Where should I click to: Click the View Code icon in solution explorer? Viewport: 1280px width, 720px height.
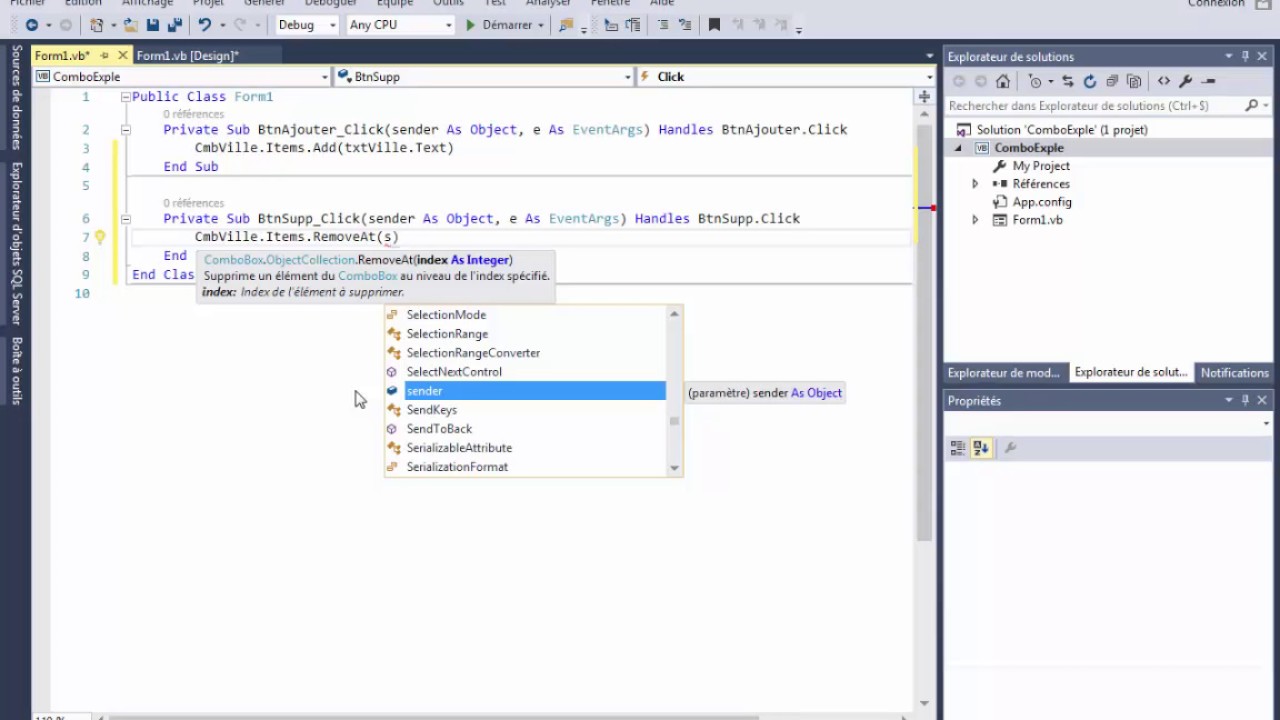[1164, 81]
